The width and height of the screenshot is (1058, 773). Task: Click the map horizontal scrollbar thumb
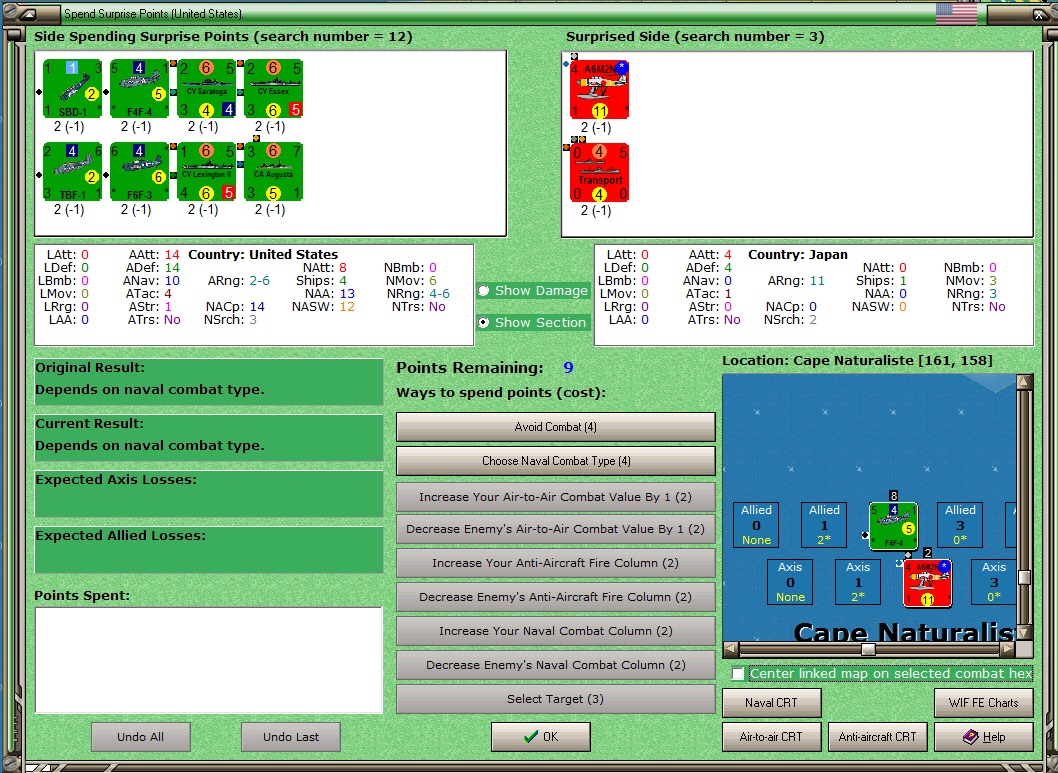868,650
